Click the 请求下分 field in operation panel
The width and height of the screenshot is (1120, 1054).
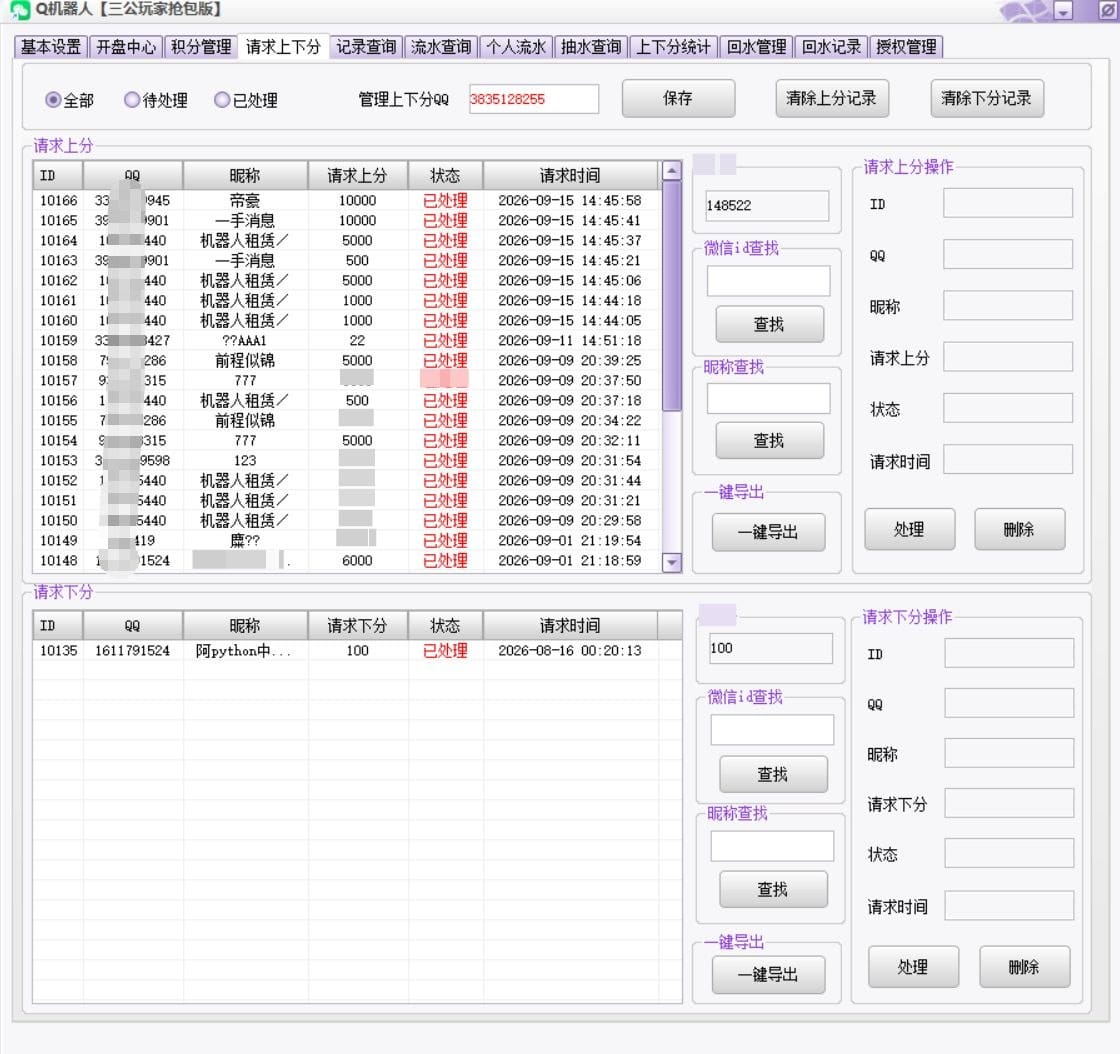tap(1009, 803)
